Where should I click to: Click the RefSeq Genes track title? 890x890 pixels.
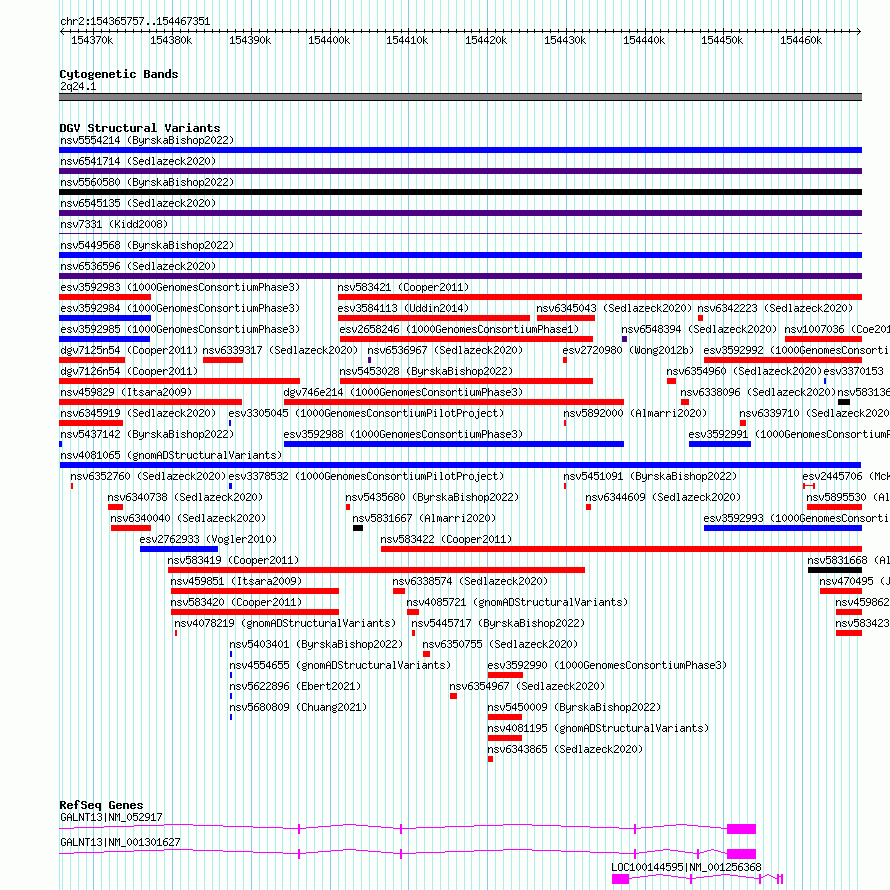(x=101, y=805)
